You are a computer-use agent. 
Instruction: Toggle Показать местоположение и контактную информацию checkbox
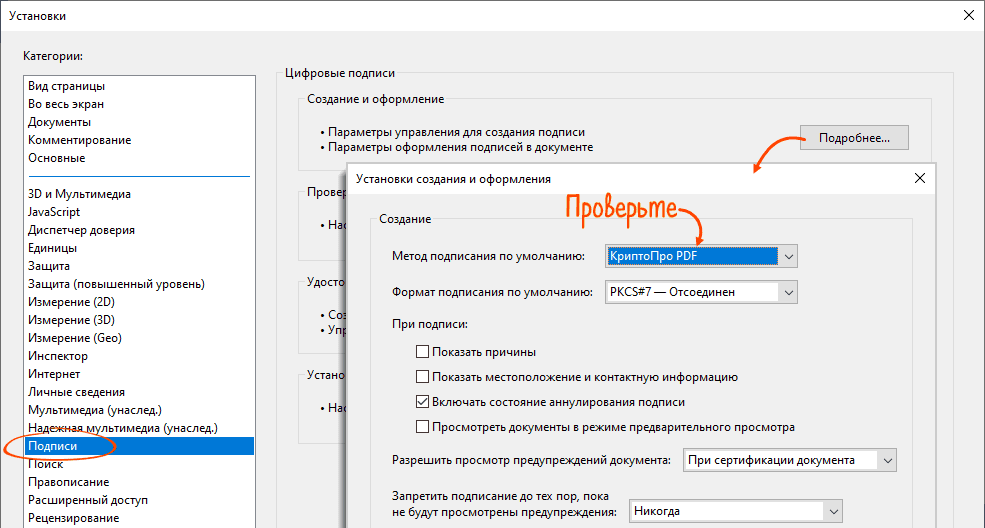tap(423, 377)
